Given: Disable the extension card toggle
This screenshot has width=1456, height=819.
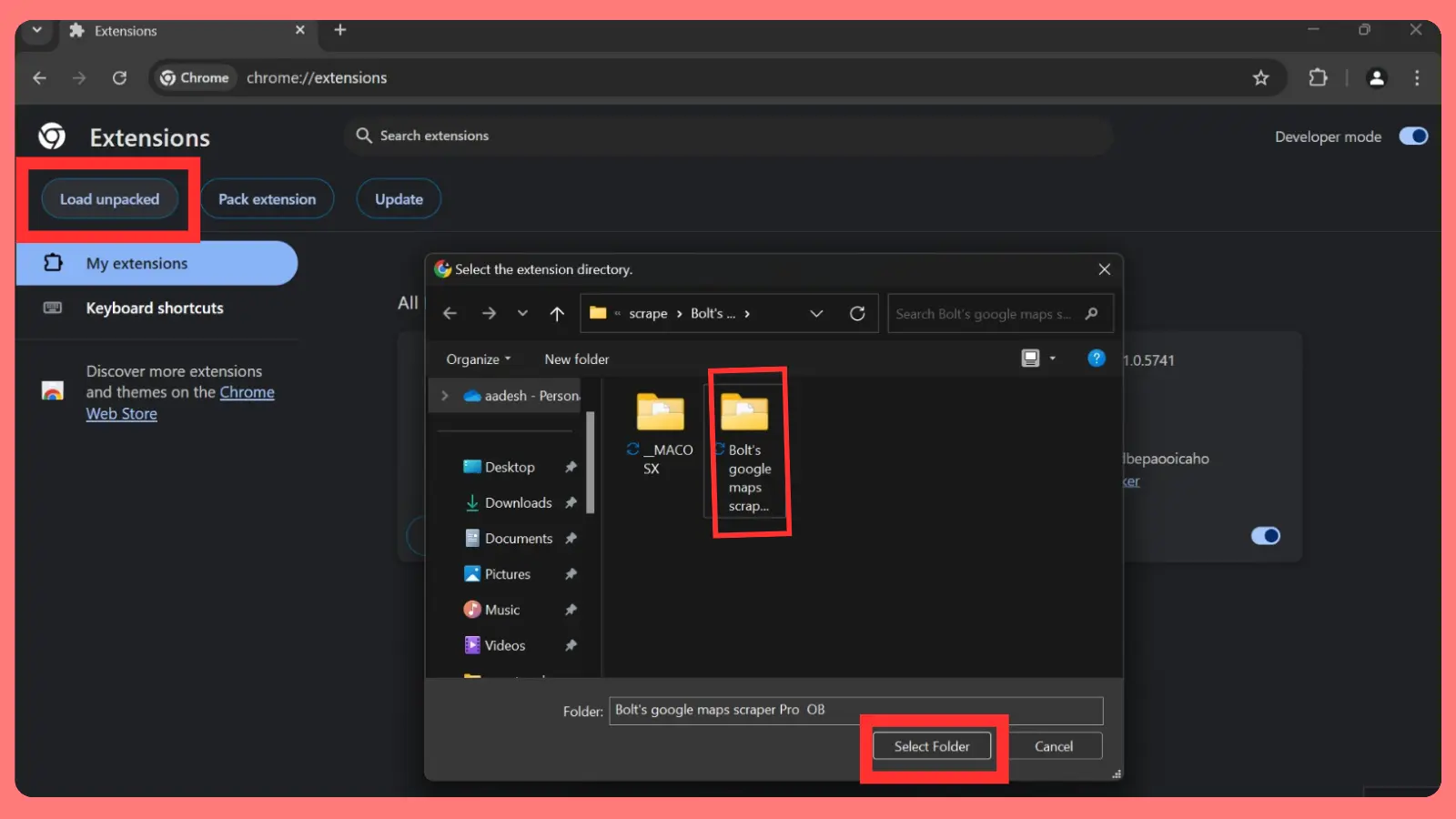Looking at the screenshot, I should 1265,536.
